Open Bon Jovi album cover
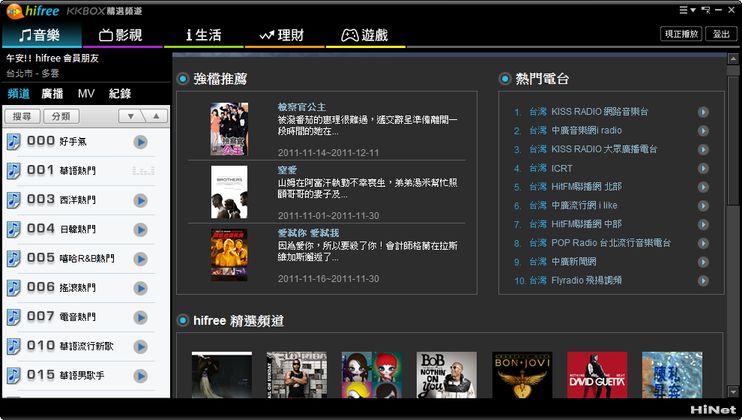 [x=522, y=375]
